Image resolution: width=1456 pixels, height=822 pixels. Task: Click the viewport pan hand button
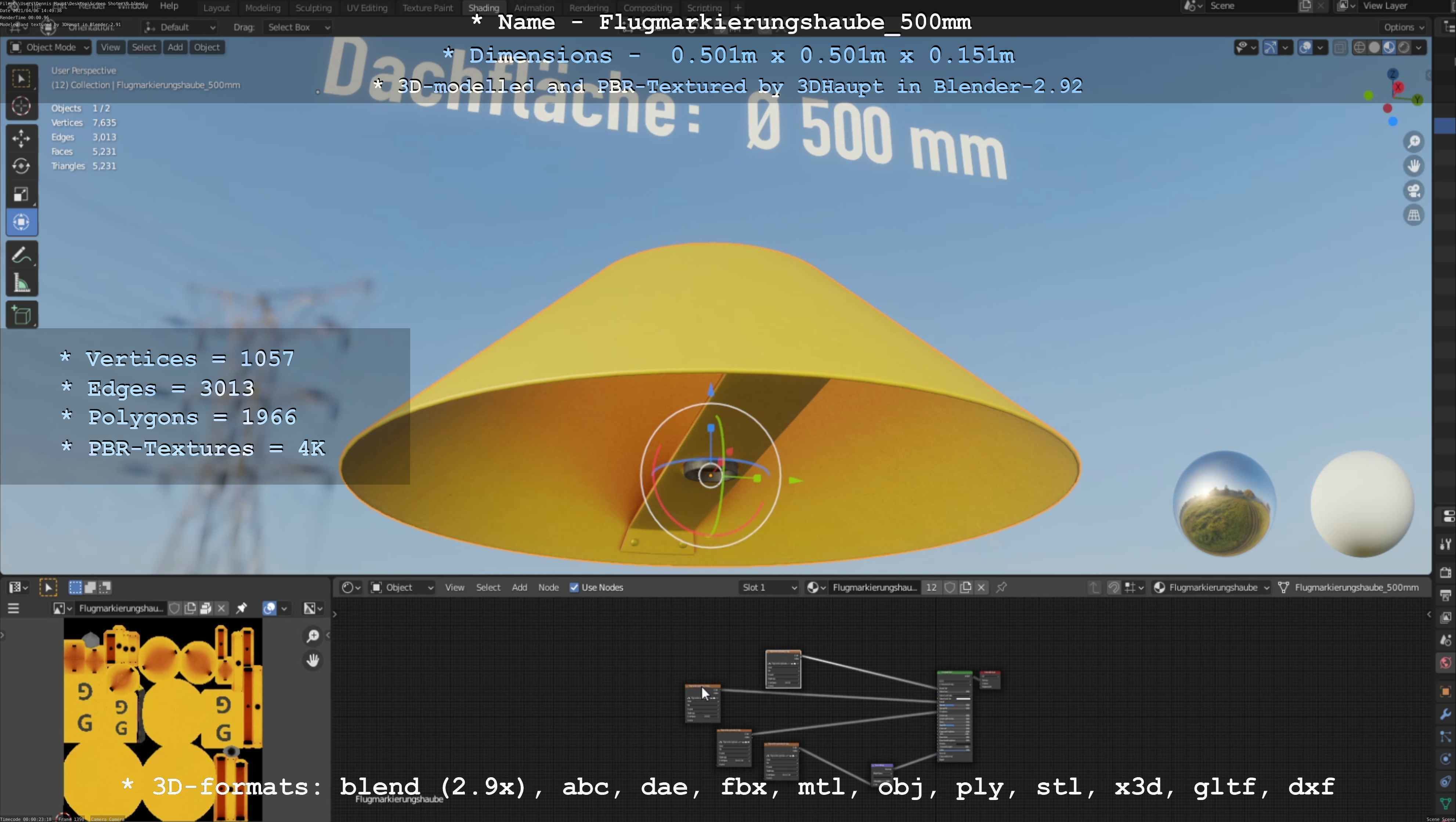tap(1414, 166)
